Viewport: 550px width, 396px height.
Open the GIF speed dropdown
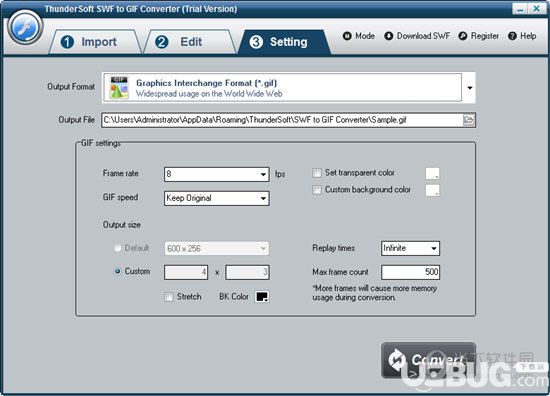(x=216, y=198)
